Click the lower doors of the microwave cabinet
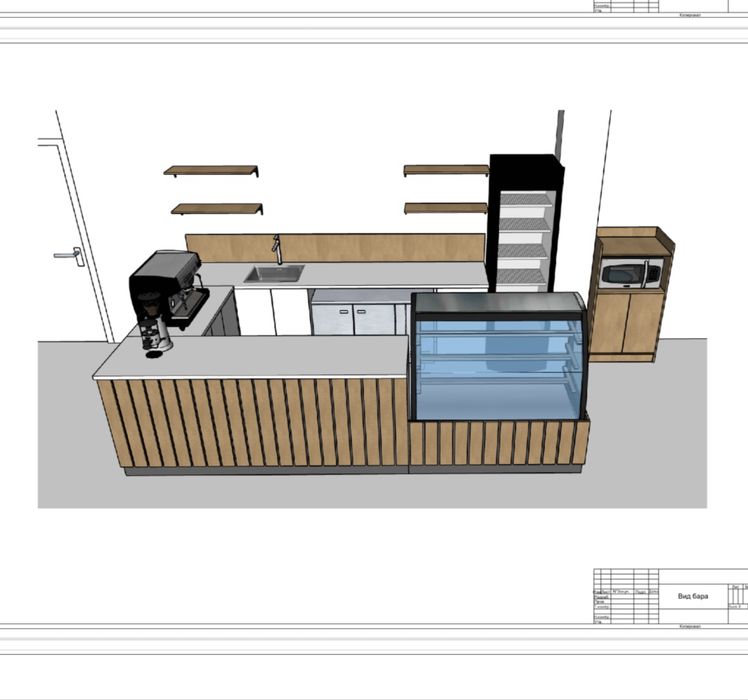748x700 pixels. (x=626, y=324)
